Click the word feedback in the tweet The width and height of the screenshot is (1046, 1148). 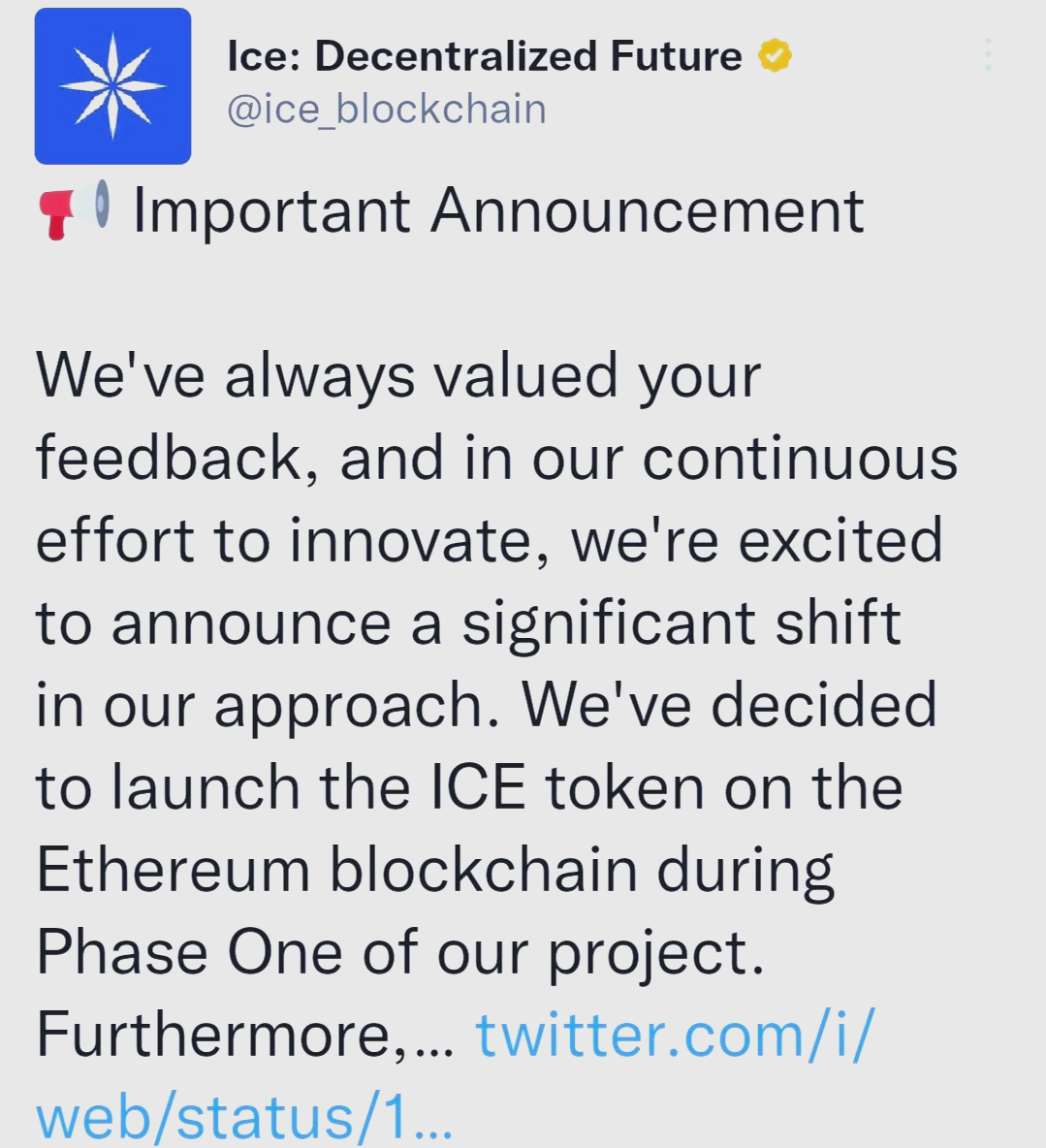point(169,458)
